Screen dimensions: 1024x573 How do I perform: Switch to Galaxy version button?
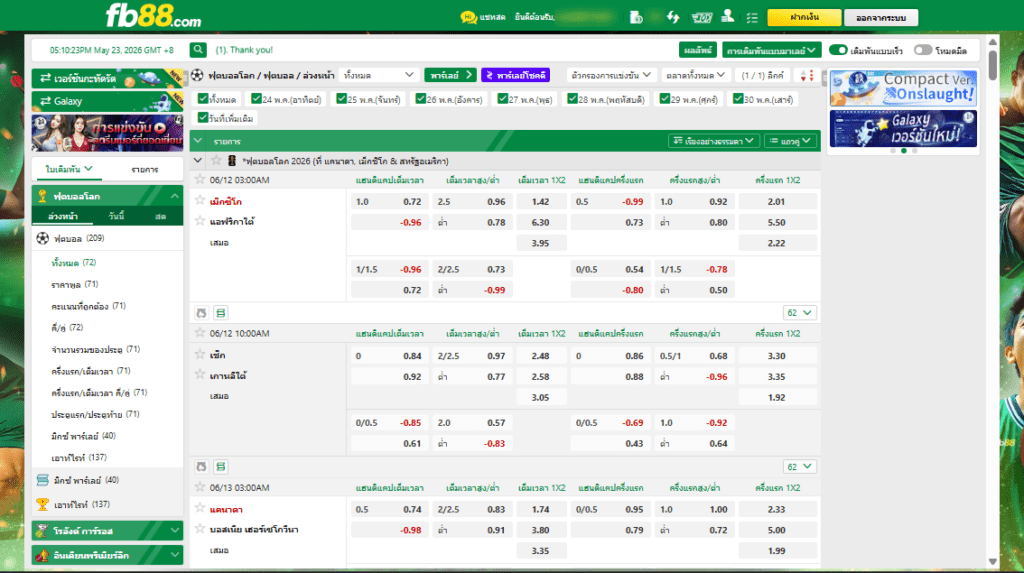coord(108,101)
